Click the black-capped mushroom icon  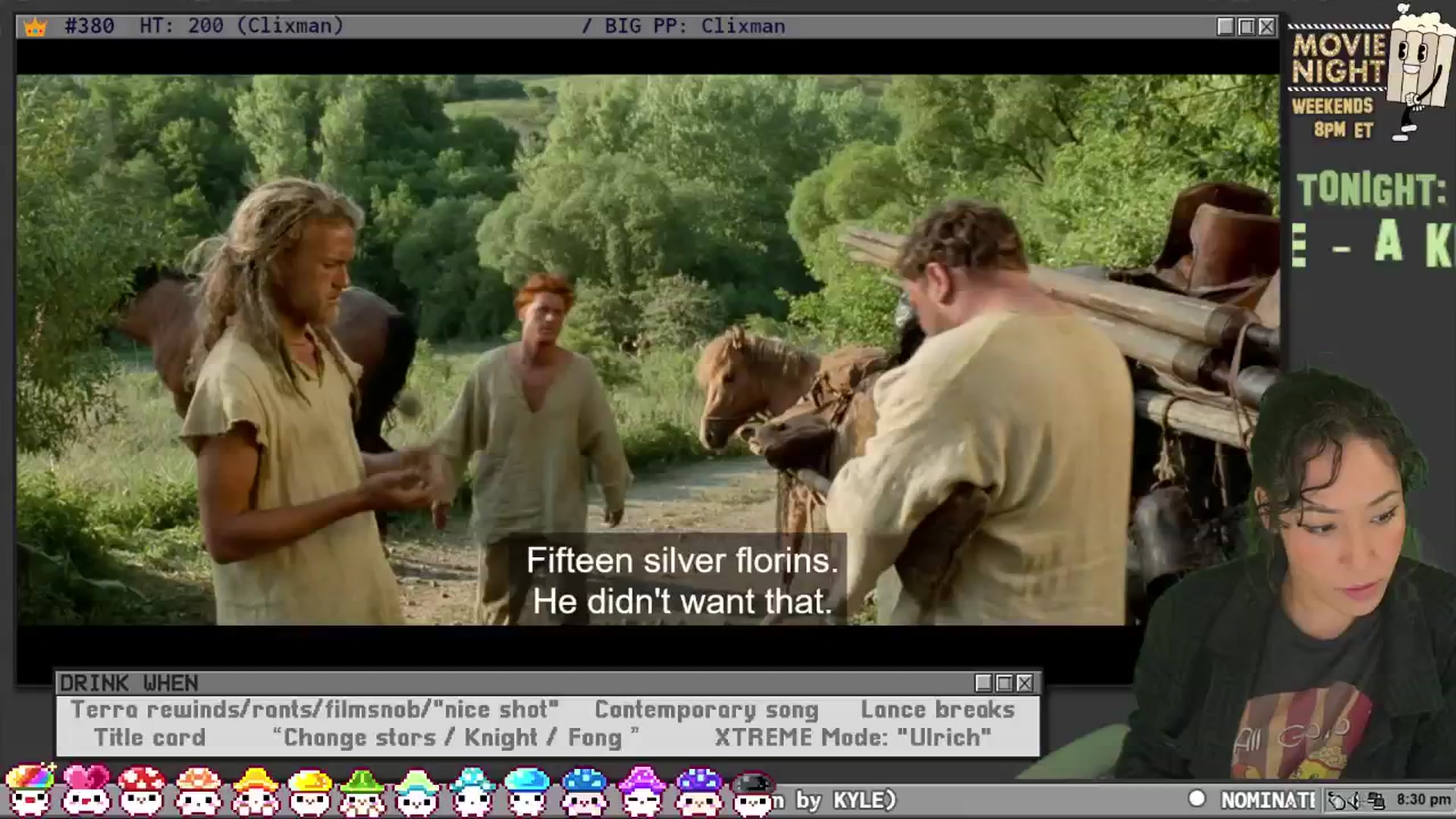click(753, 792)
